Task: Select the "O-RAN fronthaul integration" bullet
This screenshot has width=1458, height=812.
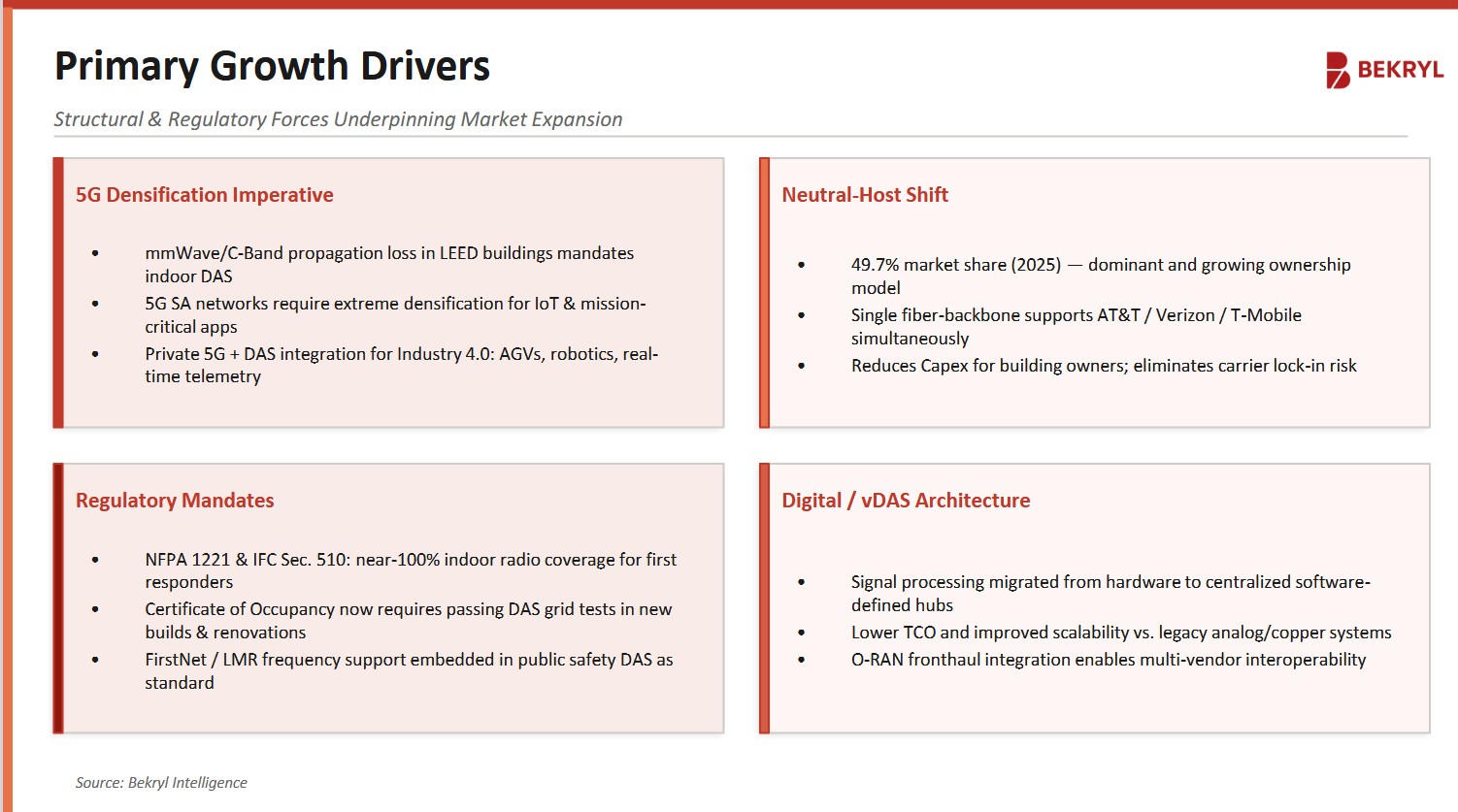Action: click(x=1109, y=660)
